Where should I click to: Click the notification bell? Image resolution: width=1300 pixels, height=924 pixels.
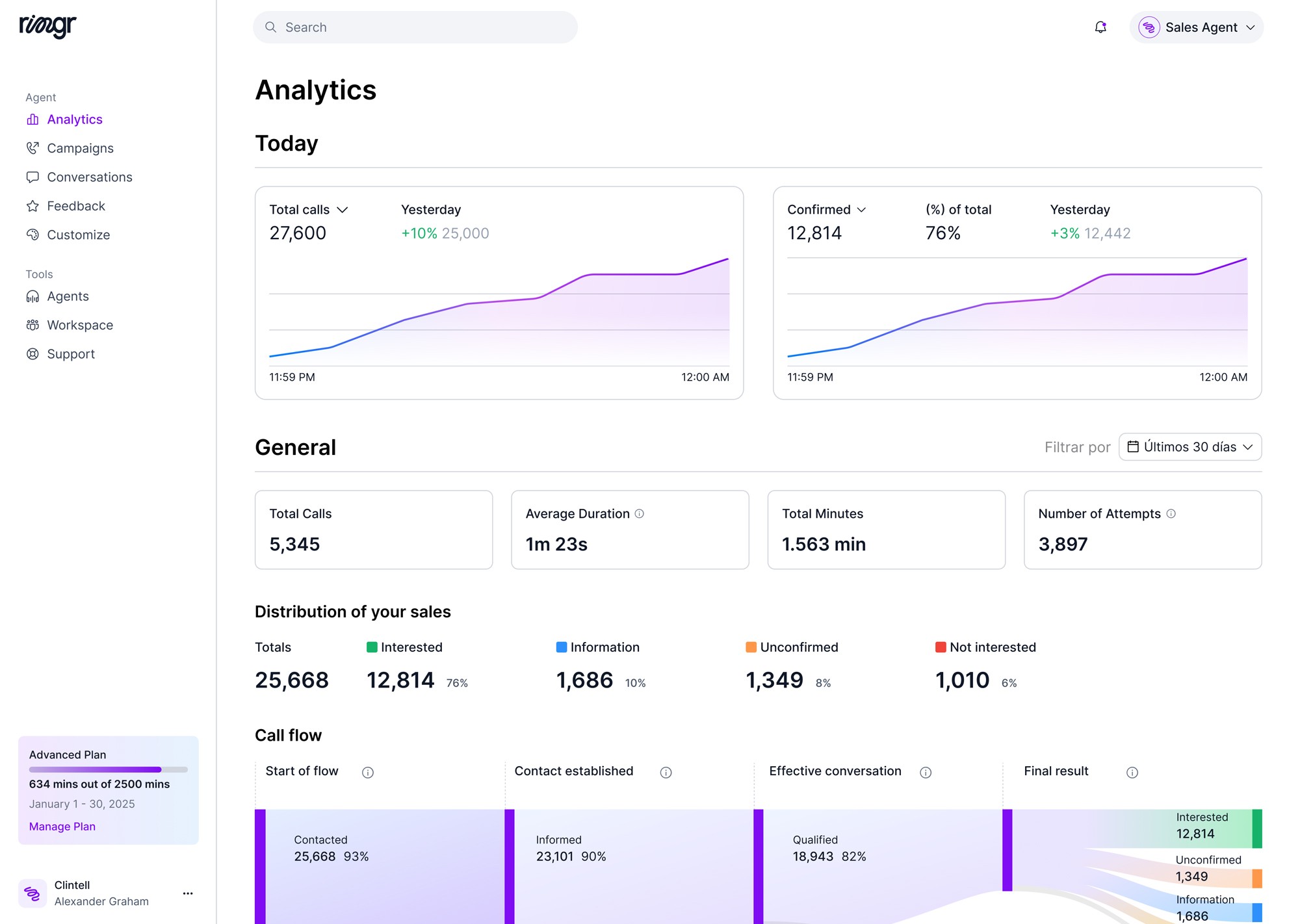1100,27
